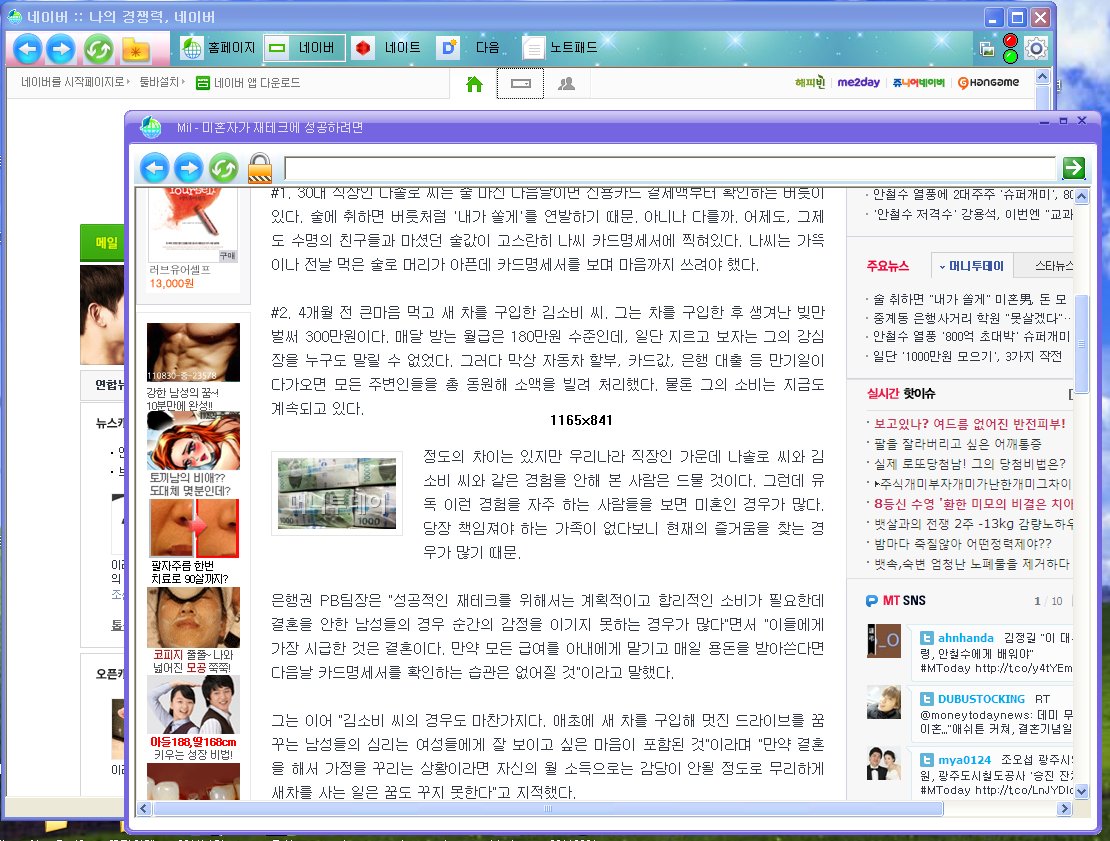Toggle the rectangle view button on Naver bar
This screenshot has width=1110, height=841.
pyautogui.click(x=520, y=84)
